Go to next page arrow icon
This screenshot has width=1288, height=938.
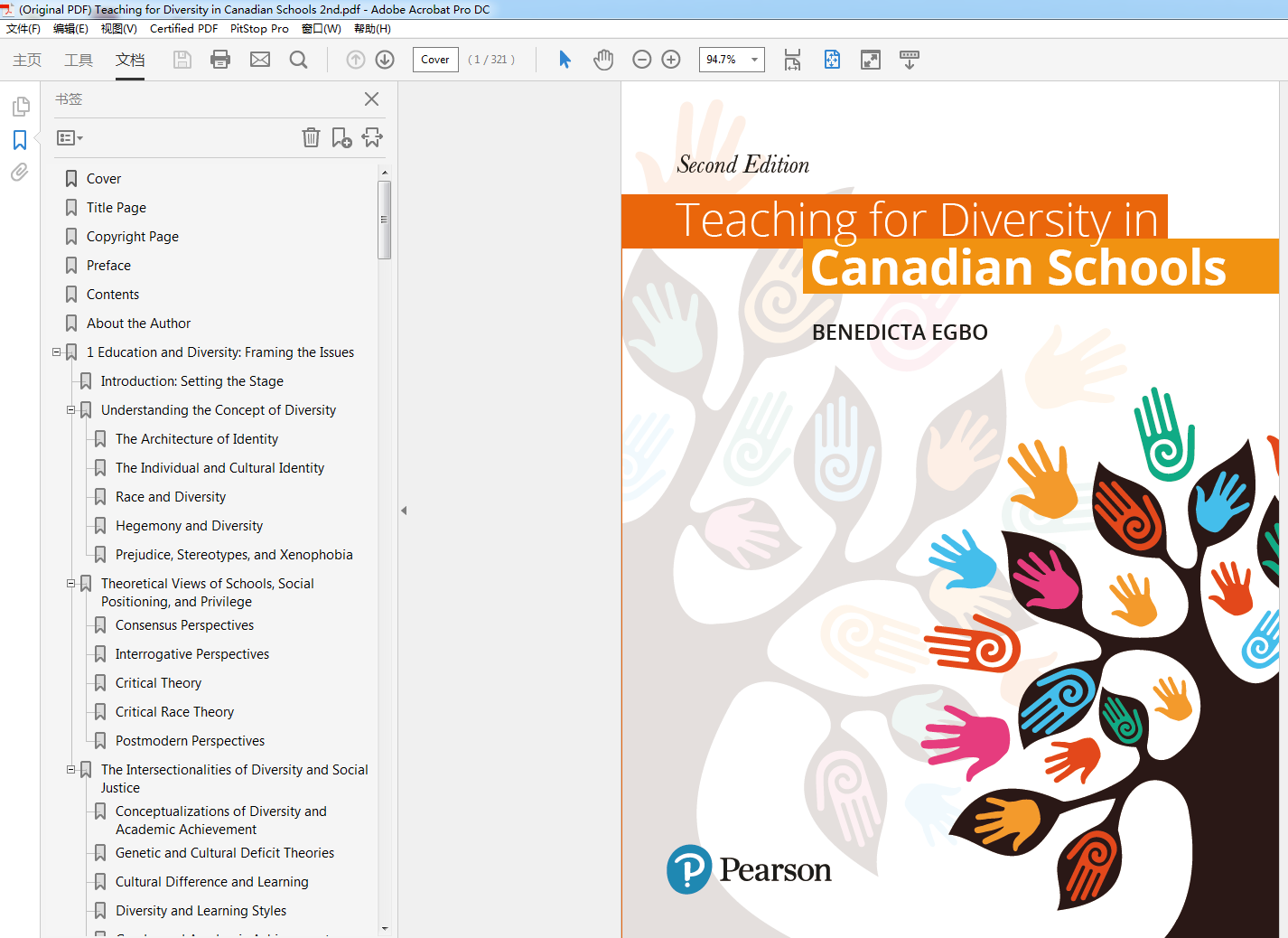tap(385, 60)
